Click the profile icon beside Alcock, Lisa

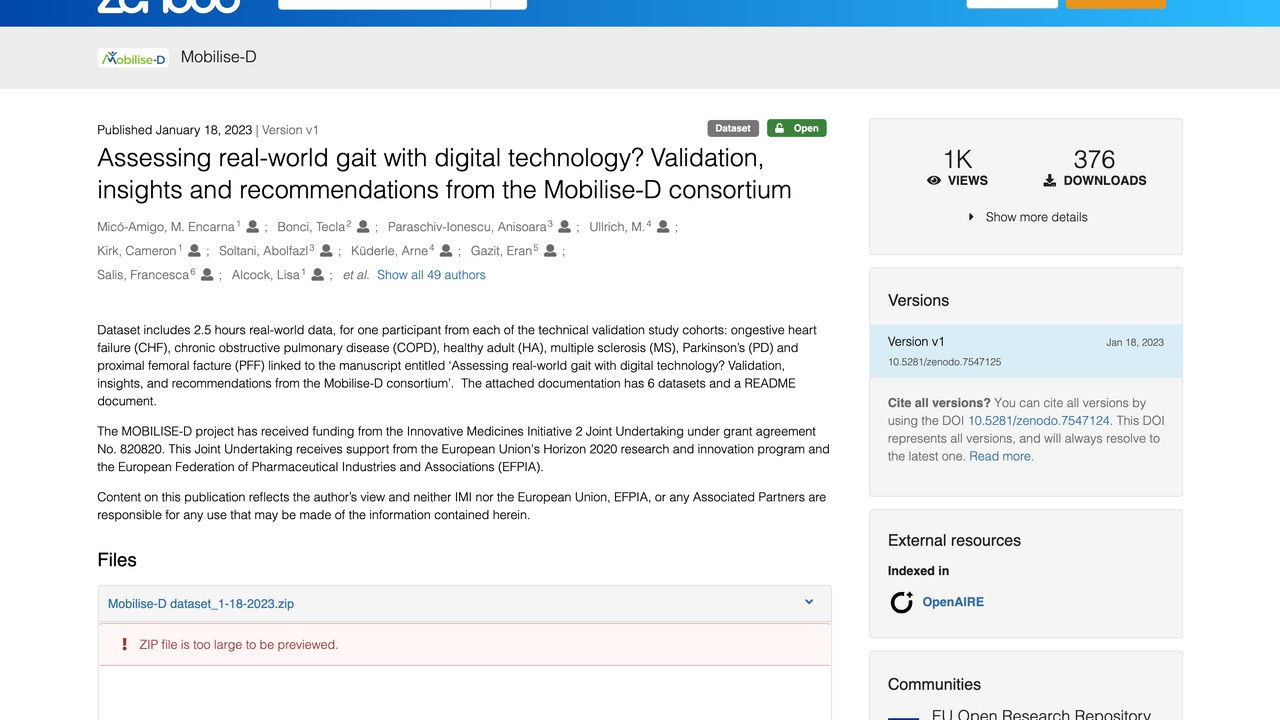pyautogui.click(x=318, y=275)
